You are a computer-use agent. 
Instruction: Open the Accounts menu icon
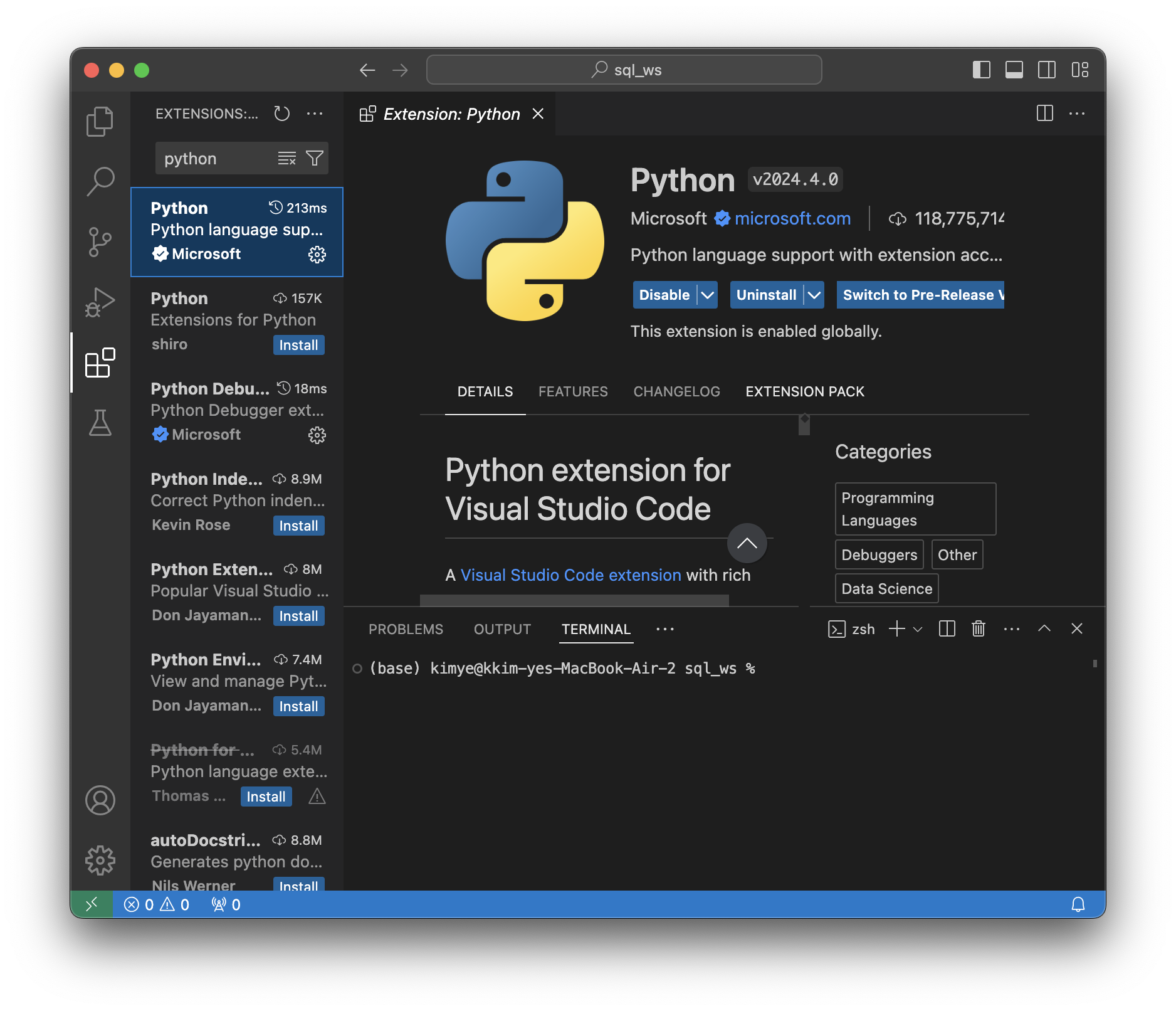[x=100, y=800]
